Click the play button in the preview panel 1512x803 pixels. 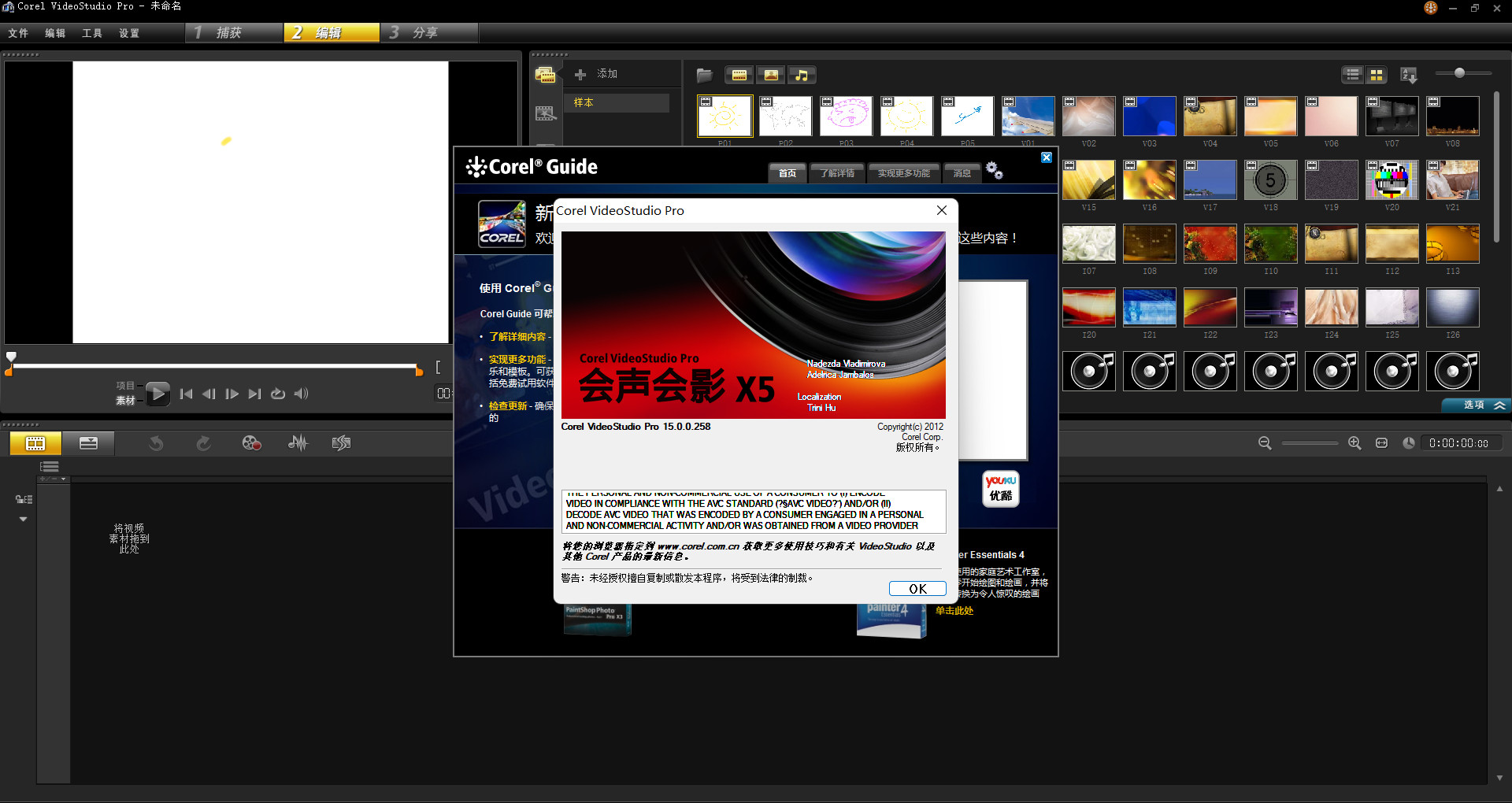coord(157,393)
